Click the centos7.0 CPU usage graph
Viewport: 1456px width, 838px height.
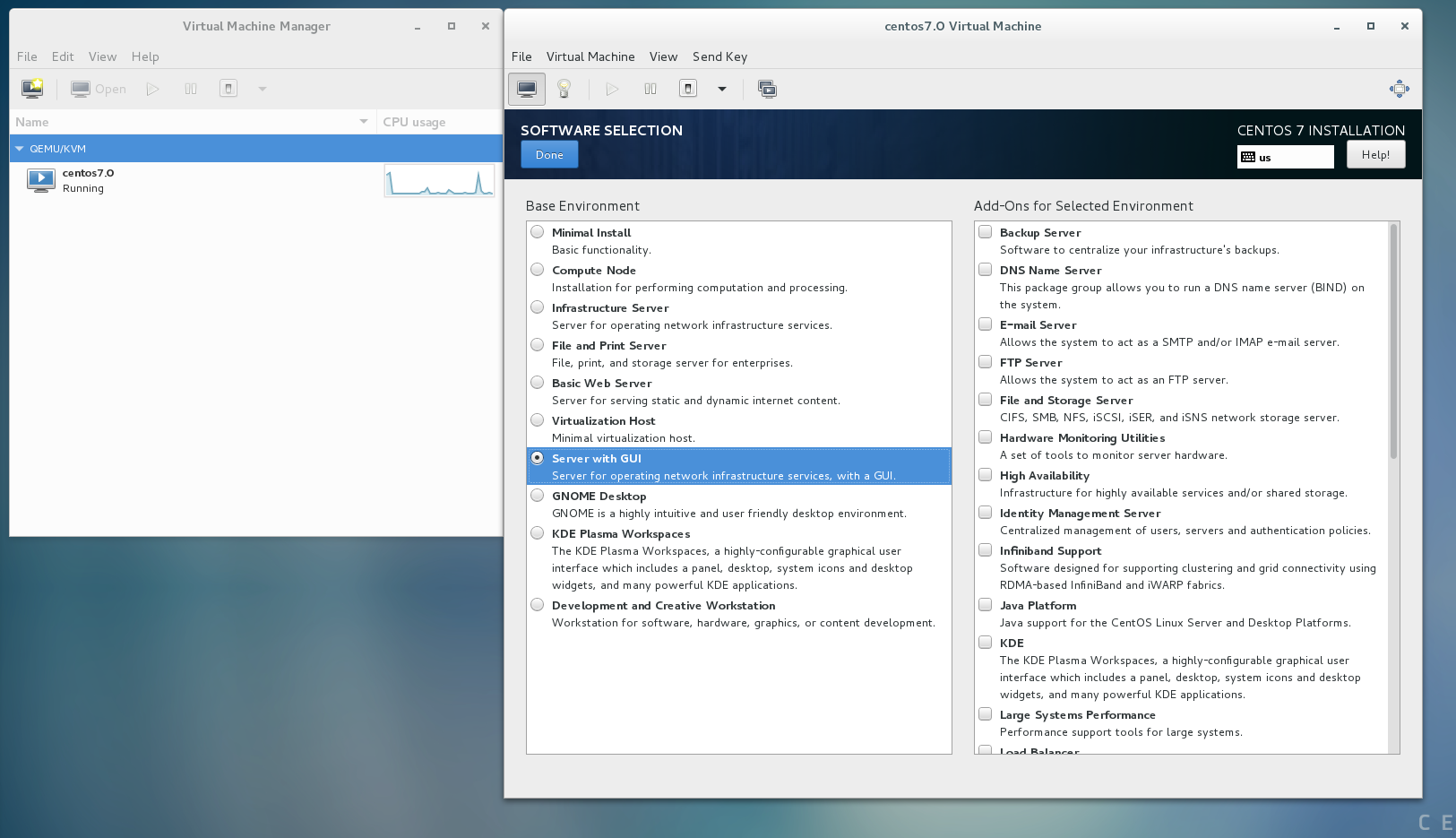(439, 180)
